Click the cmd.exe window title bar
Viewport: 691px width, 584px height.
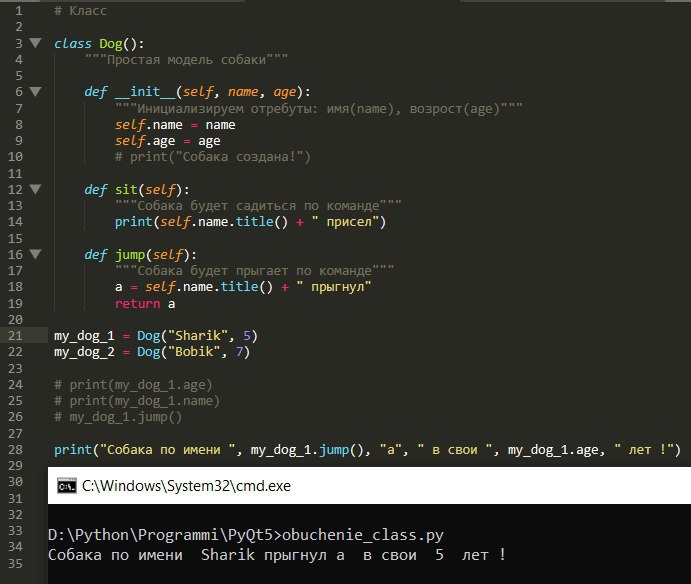pyautogui.click(x=369, y=486)
